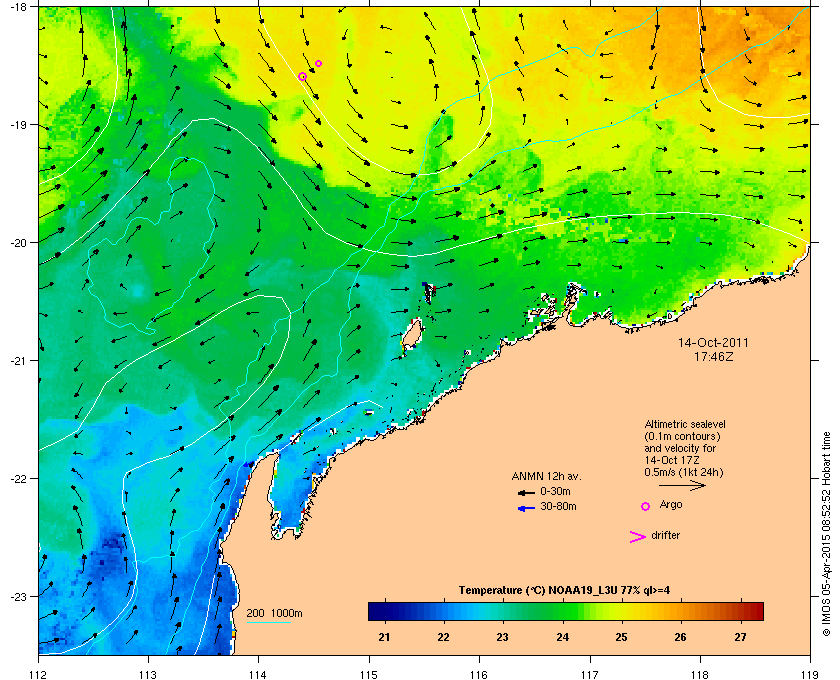Click the orange 26°C section of colorbar
The image size is (840, 680).
point(680,611)
